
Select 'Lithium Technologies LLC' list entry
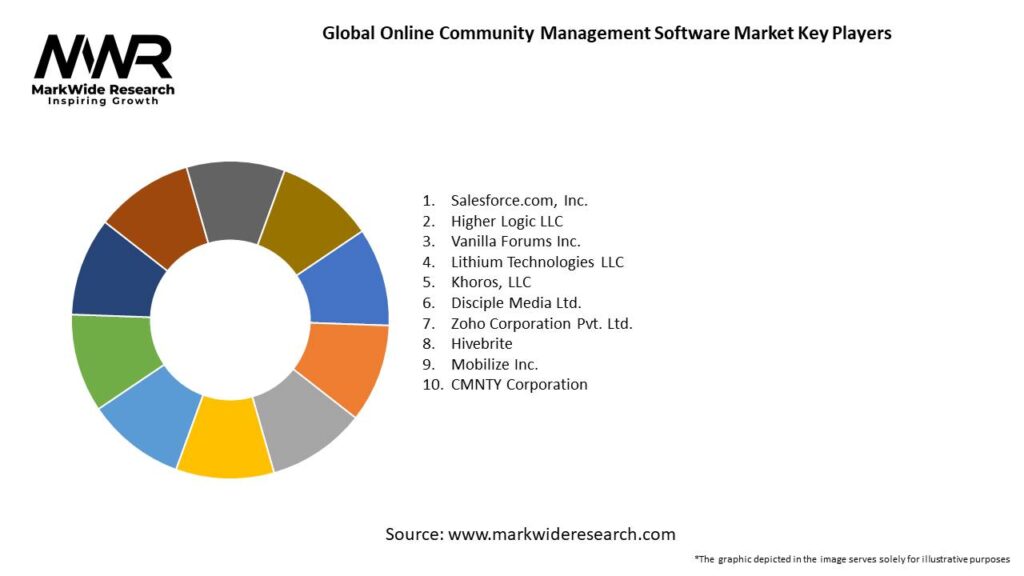537,263
